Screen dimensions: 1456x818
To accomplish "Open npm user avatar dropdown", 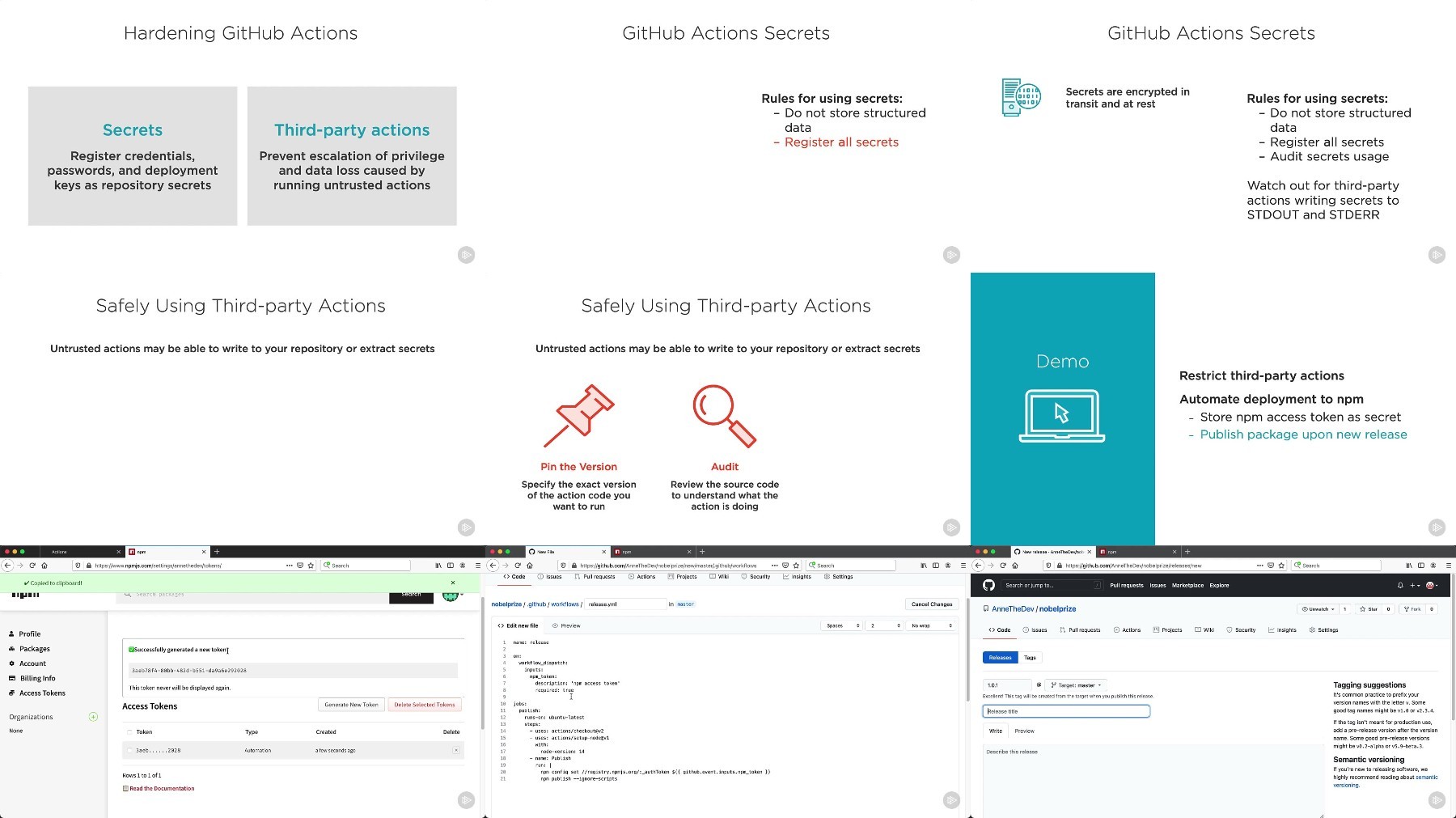I will tap(452, 595).
